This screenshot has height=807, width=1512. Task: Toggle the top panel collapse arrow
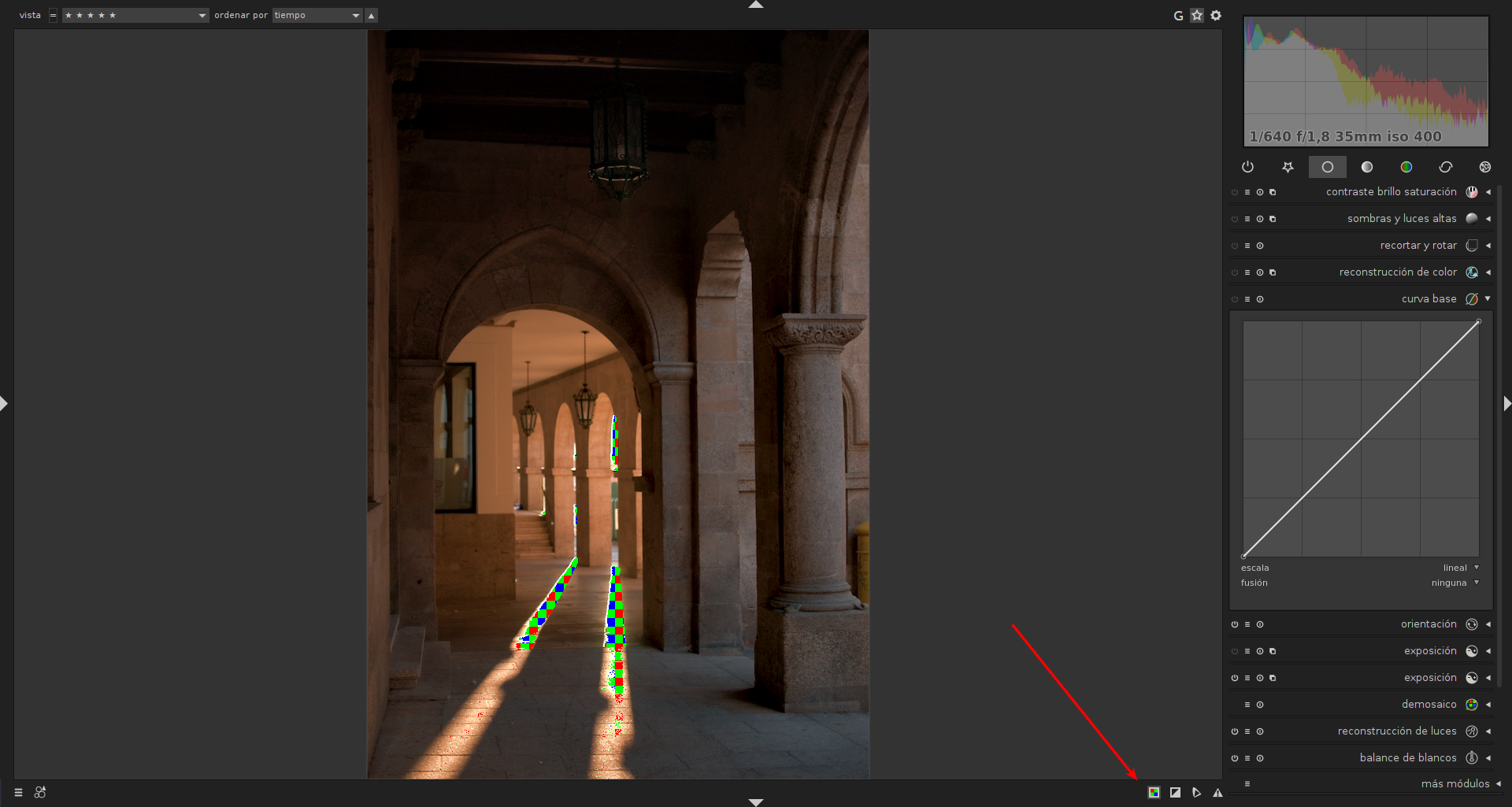756,5
